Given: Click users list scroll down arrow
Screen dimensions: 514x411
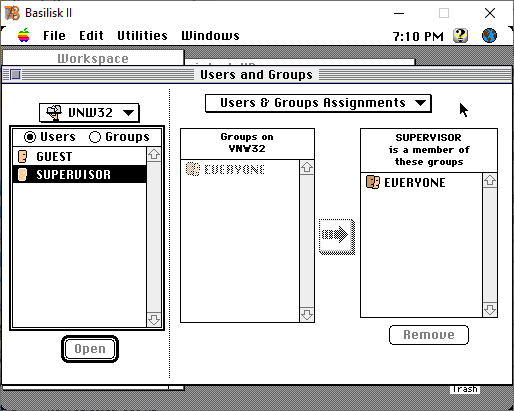Looking at the screenshot, I should (x=154, y=320).
